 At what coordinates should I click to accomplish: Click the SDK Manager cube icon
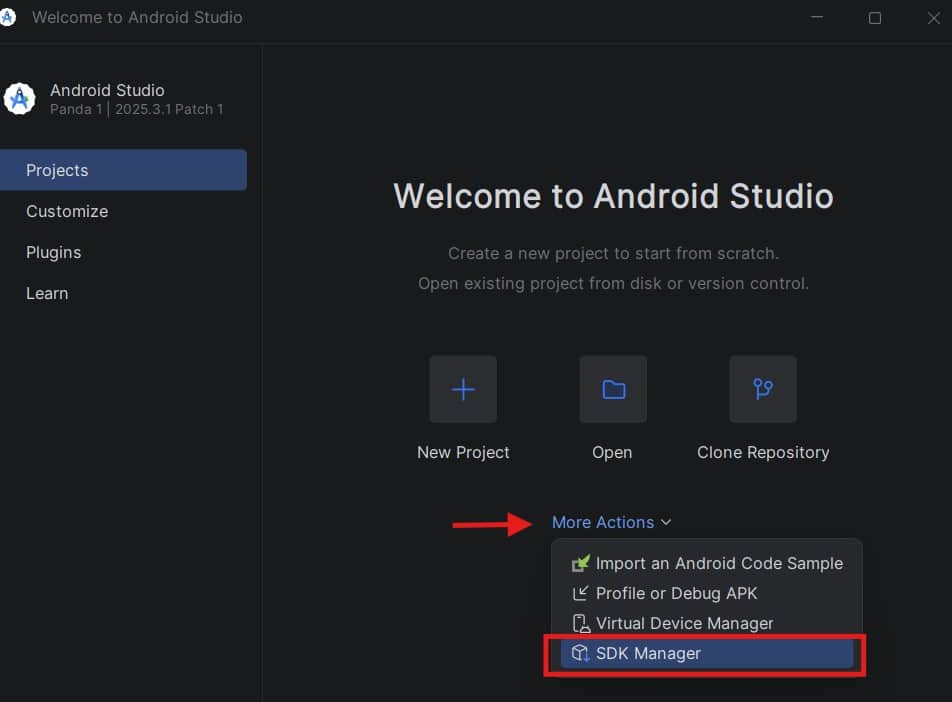580,653
